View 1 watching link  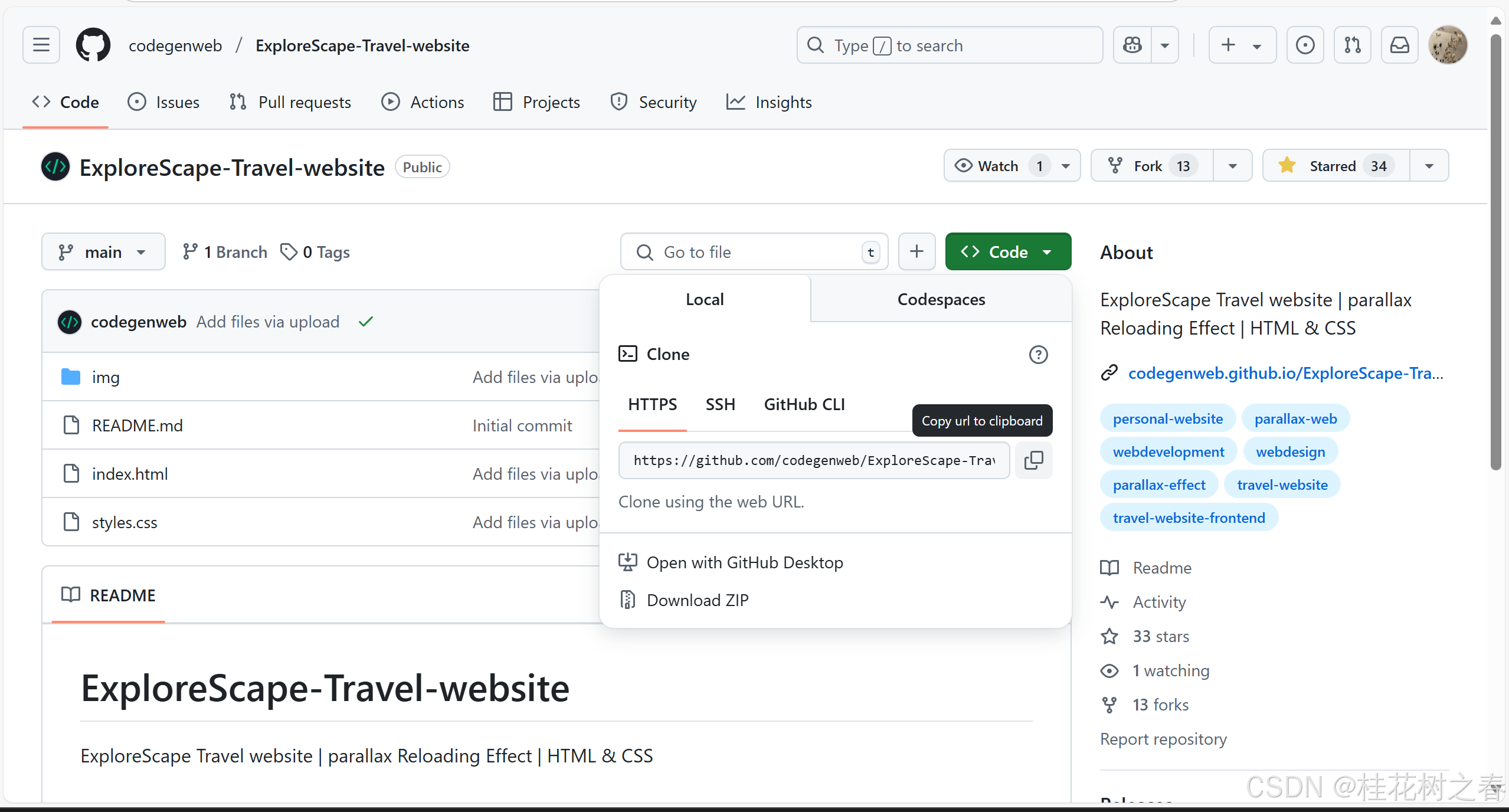[x=1155, y=670]
